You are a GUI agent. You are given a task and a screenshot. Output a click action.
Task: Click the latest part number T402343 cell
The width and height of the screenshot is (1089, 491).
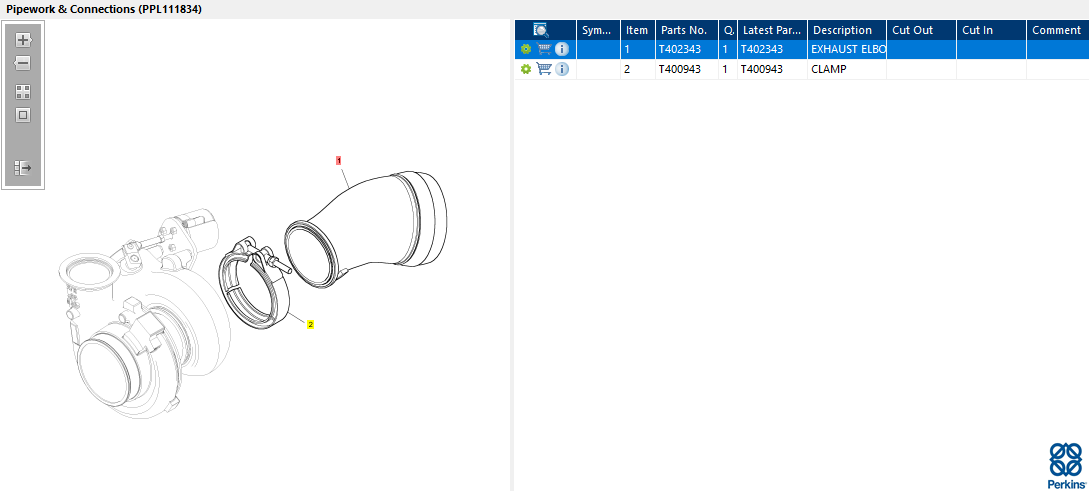(x=772, y=49)
